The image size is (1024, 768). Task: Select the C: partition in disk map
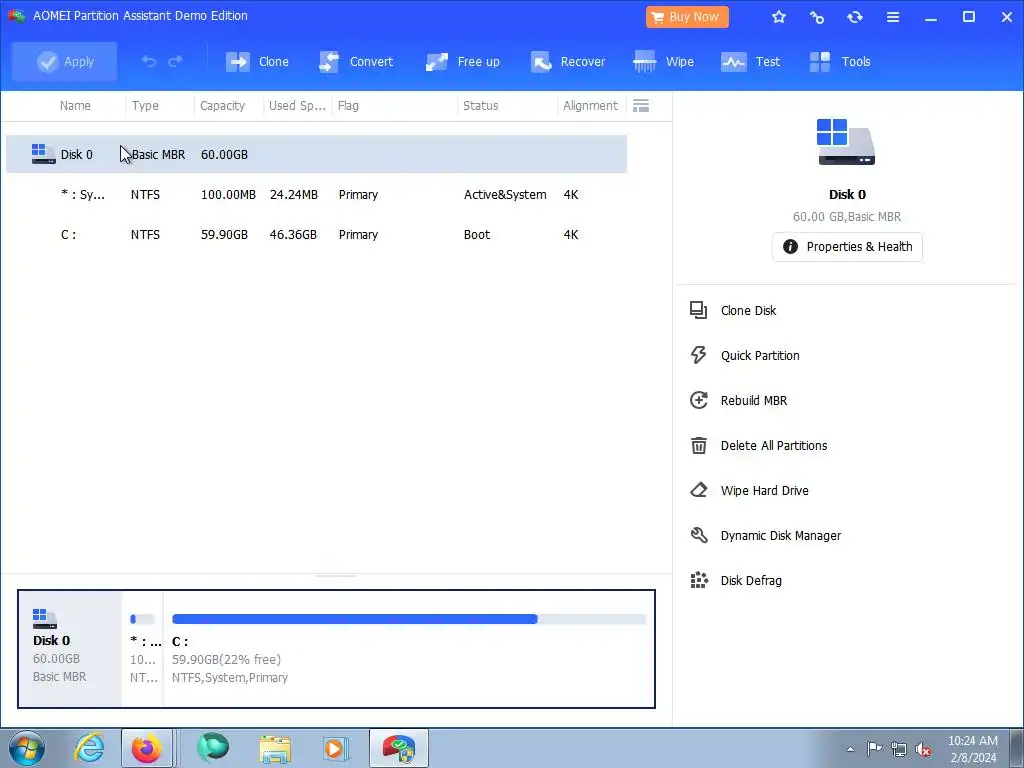tap(409, 649)
